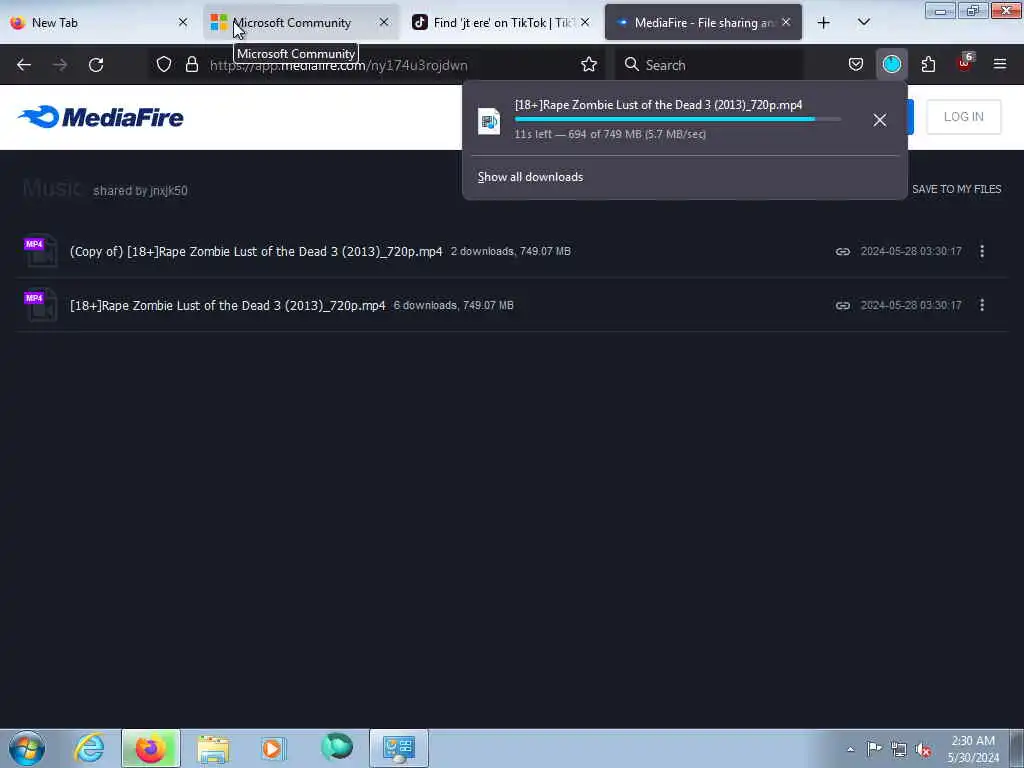Viewport: 1024px width, 768px height.
Task: Click the Firefox taskbar icon
Action: click(x=151, y=748)
